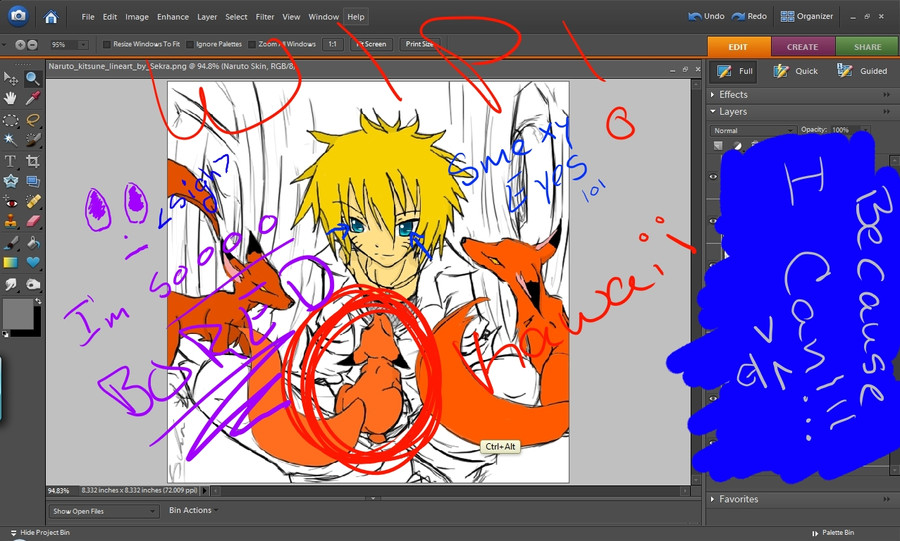900x541 pixels.
Task: Open the Window menu
Action: click(324, 17)
